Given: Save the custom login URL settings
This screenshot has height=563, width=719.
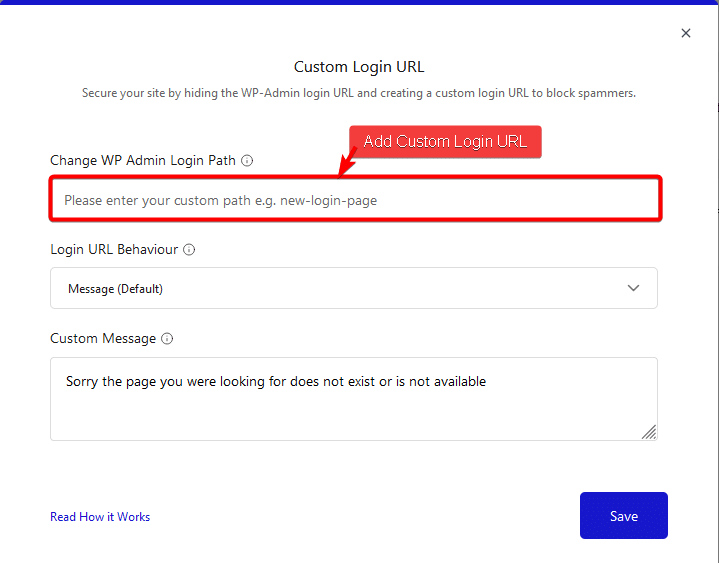Looking at the screenshot, I should pyautogui.click(x=624, y=515).
